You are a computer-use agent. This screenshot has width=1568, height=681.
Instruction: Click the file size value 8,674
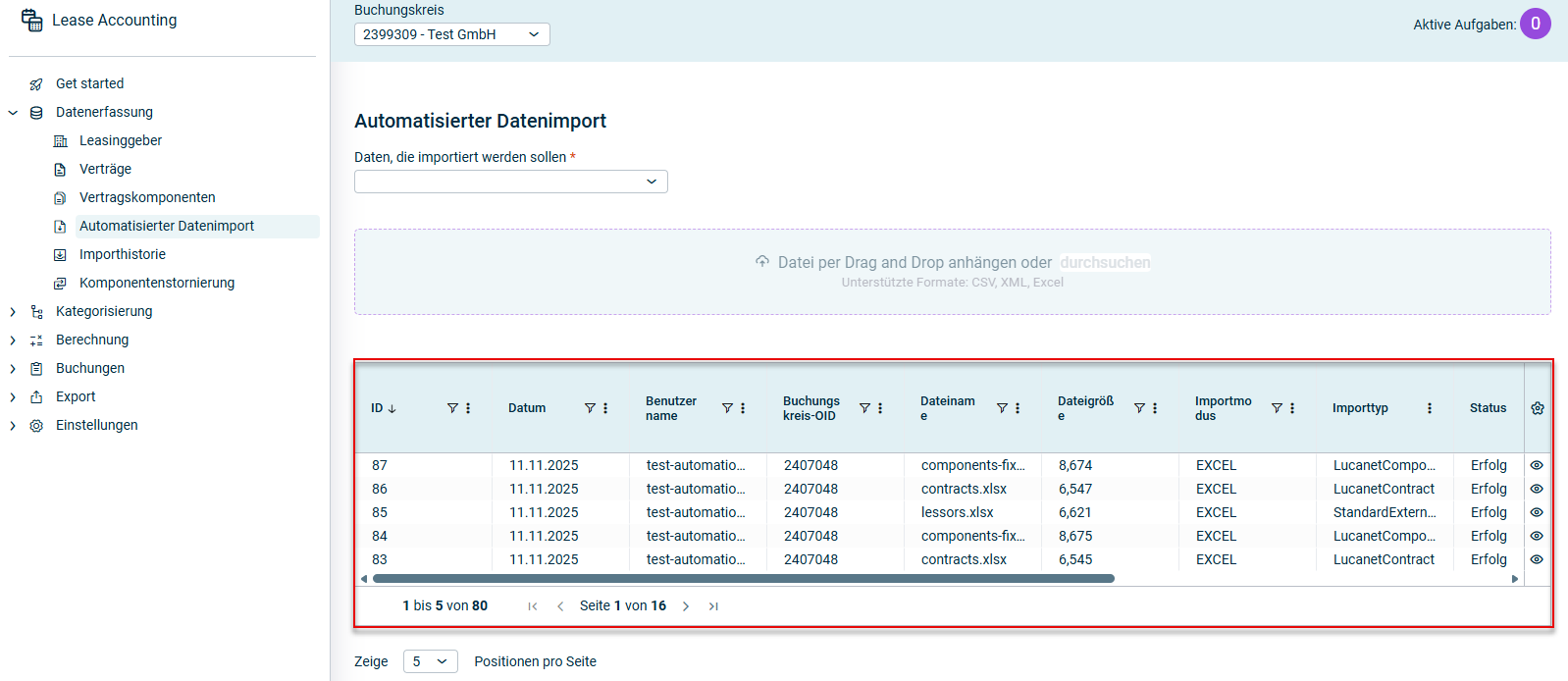point(1075,465)
